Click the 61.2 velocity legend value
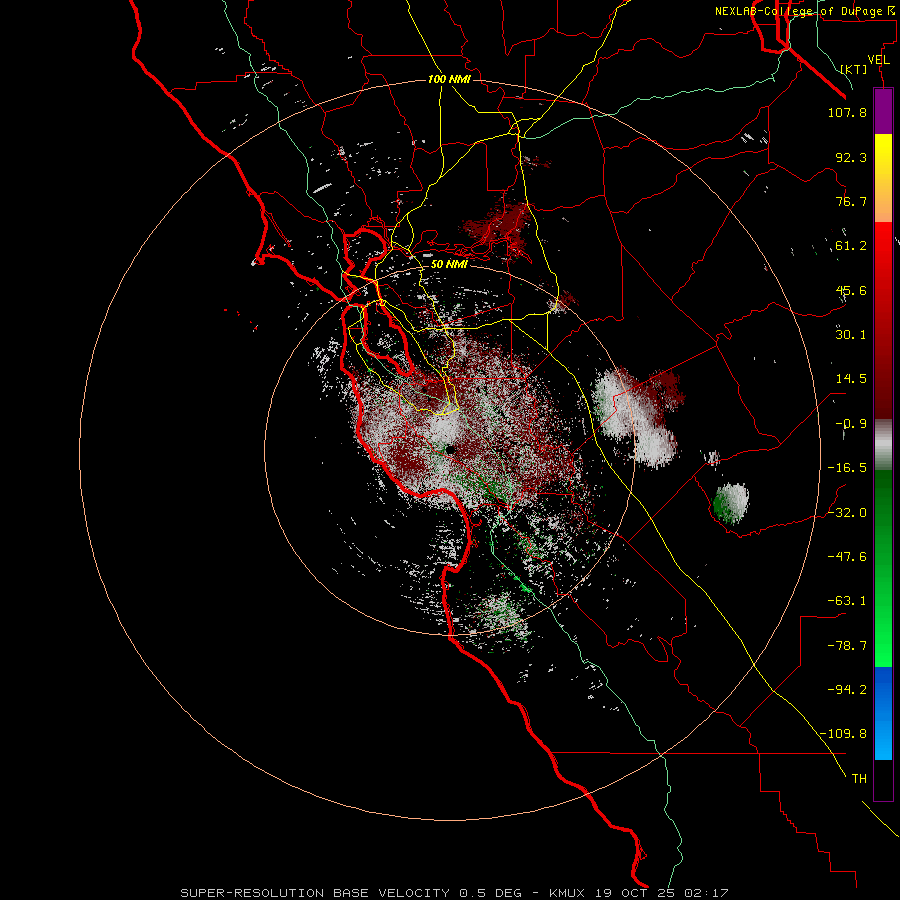900x900 pixels. click(x=851, y=246)
